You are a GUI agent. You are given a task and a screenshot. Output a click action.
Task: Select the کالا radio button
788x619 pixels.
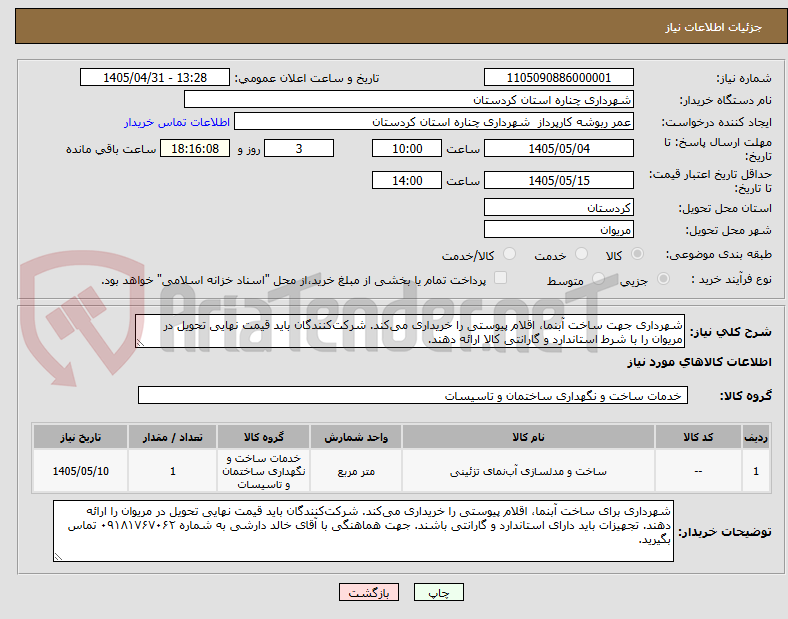637,254
